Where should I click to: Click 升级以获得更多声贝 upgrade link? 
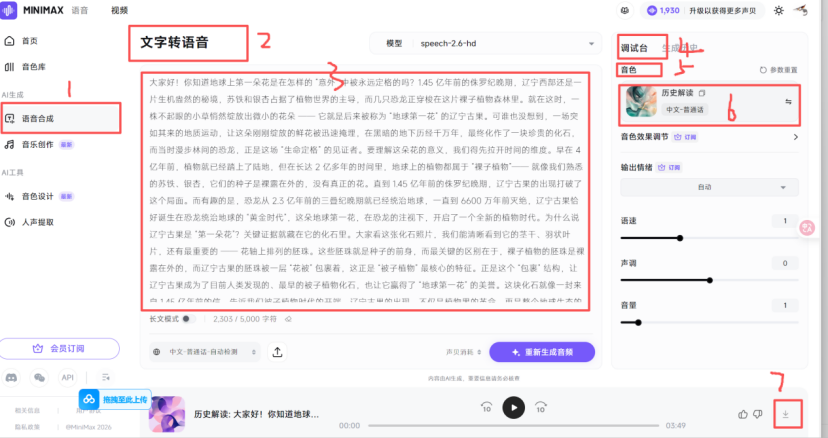722,11
